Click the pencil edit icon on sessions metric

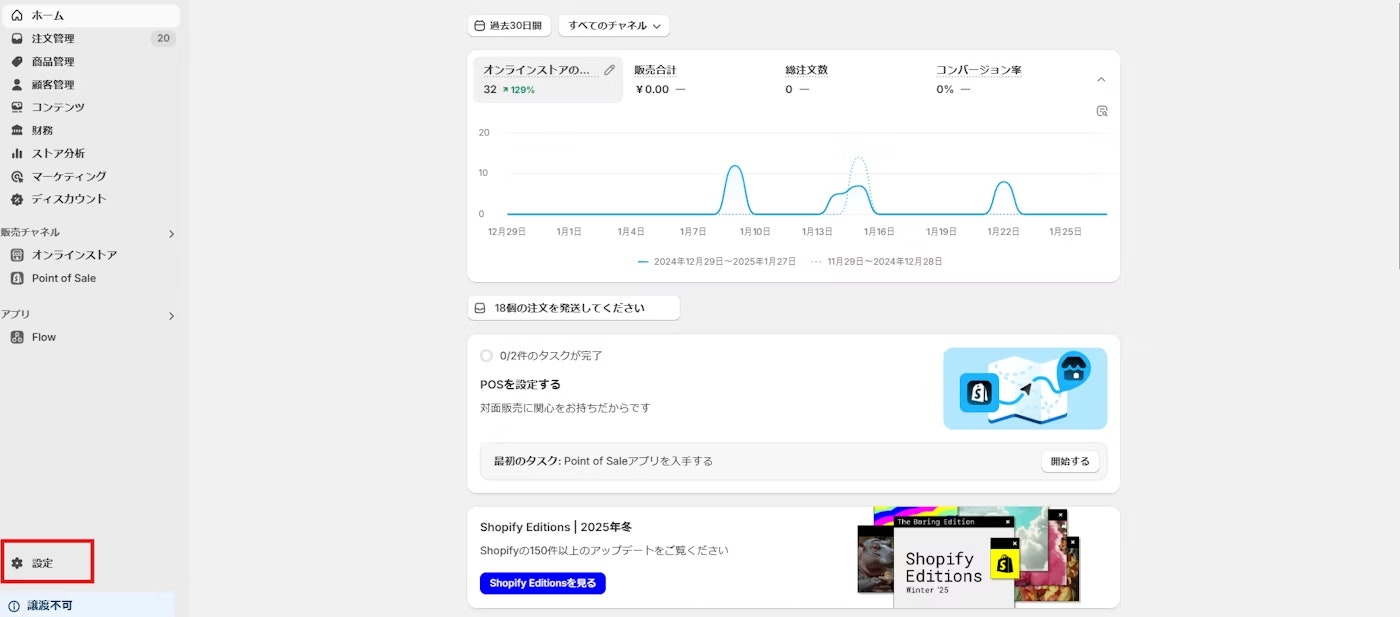tap(609, 70)
